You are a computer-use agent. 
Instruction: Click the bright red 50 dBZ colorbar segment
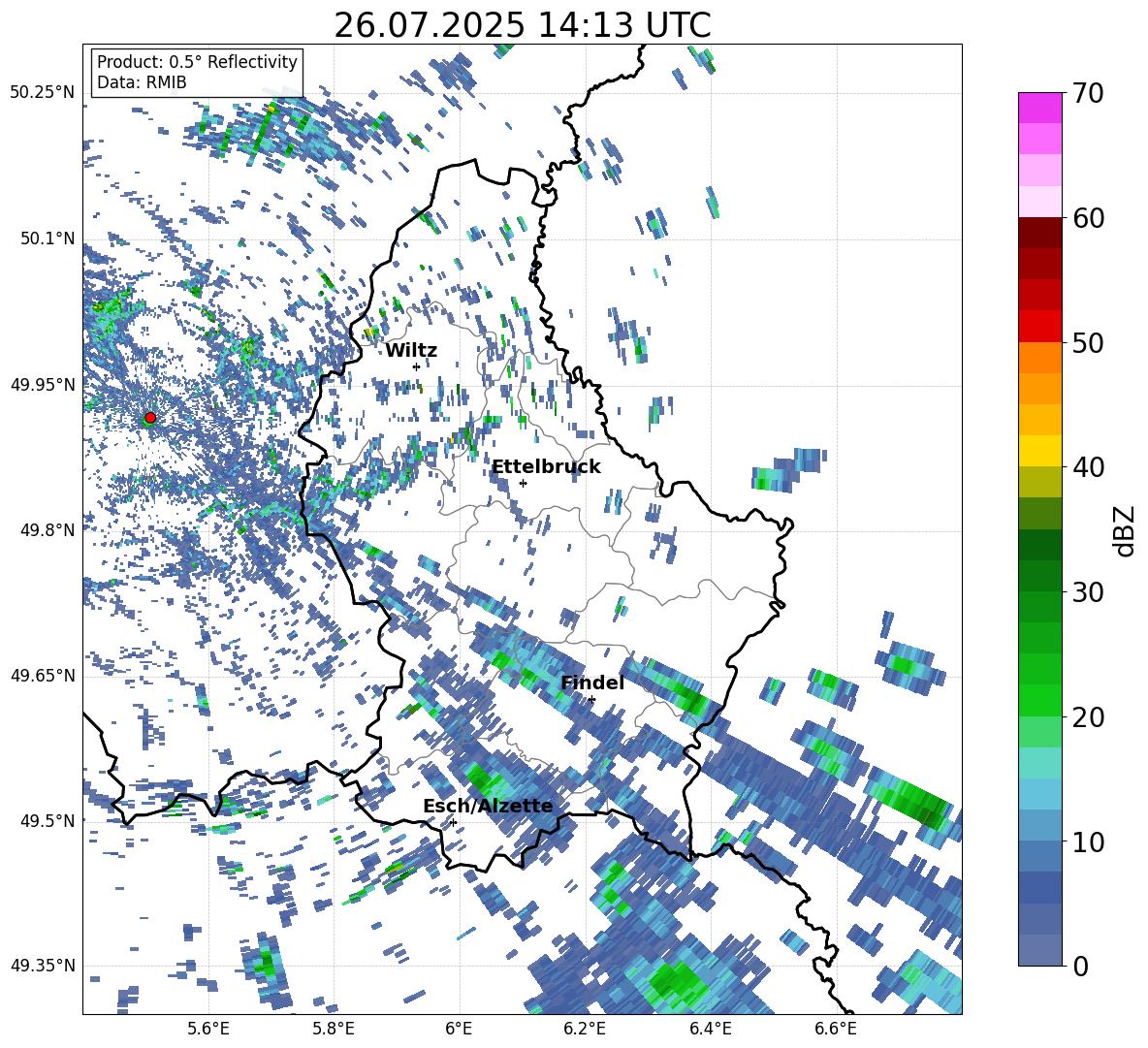pyautogui.click(x=1039, y=327)
